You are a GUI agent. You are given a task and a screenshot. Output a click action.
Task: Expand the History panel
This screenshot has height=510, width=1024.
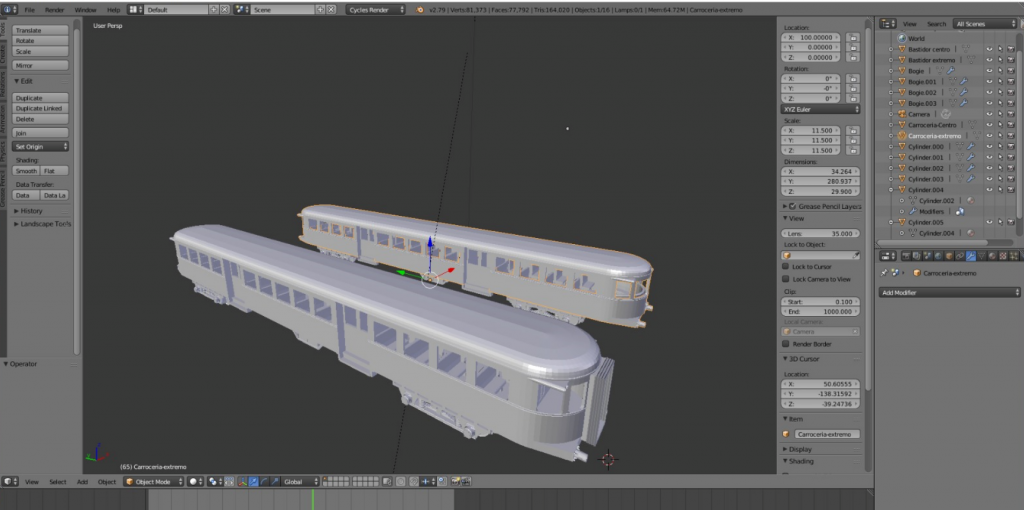30,211
